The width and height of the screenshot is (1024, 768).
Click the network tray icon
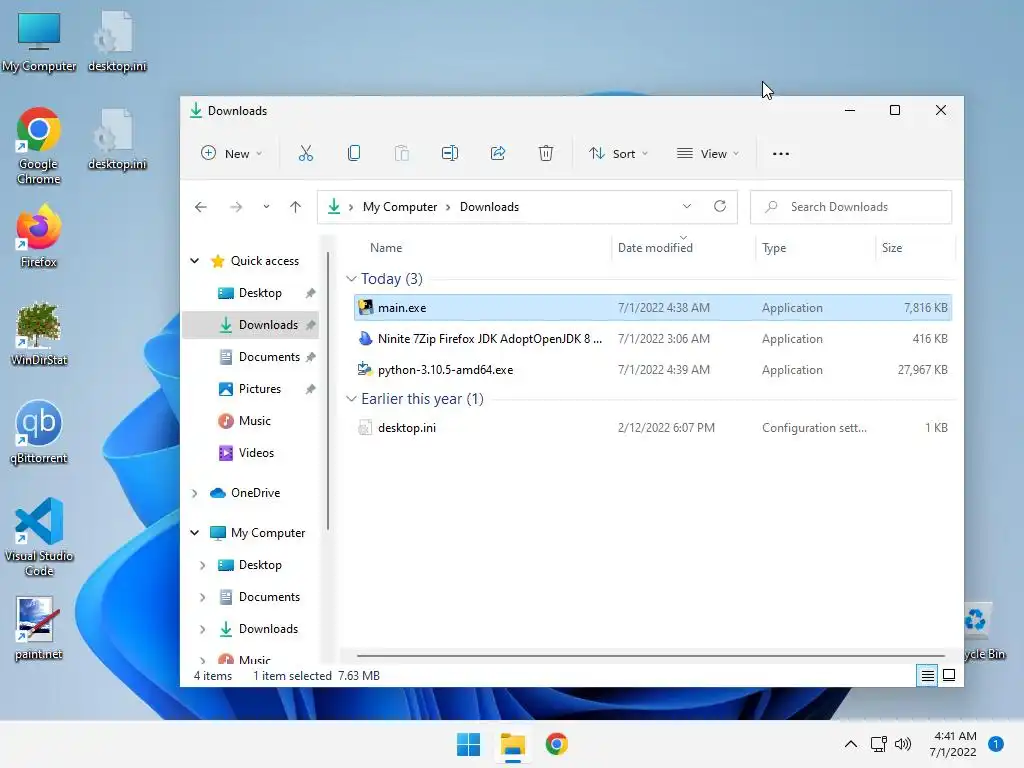point(878,744)
